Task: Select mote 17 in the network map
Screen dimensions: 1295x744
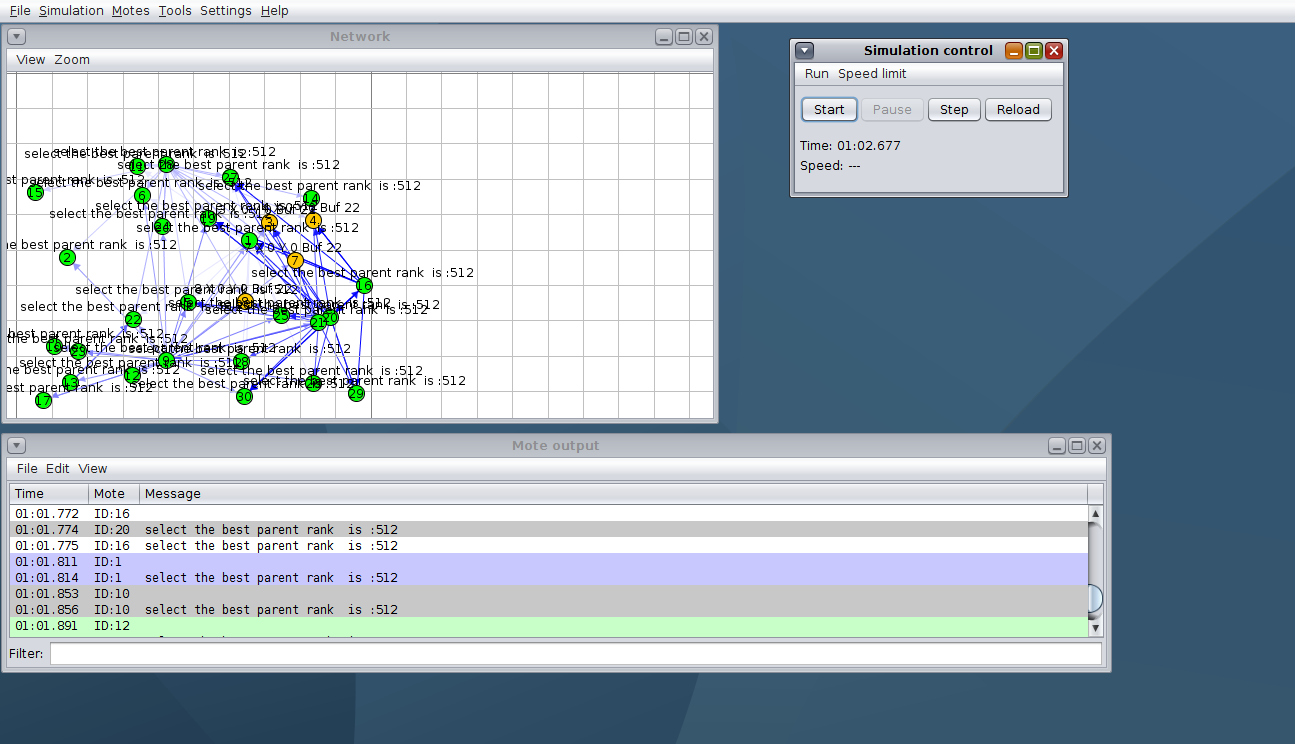Action: (43, 400)
